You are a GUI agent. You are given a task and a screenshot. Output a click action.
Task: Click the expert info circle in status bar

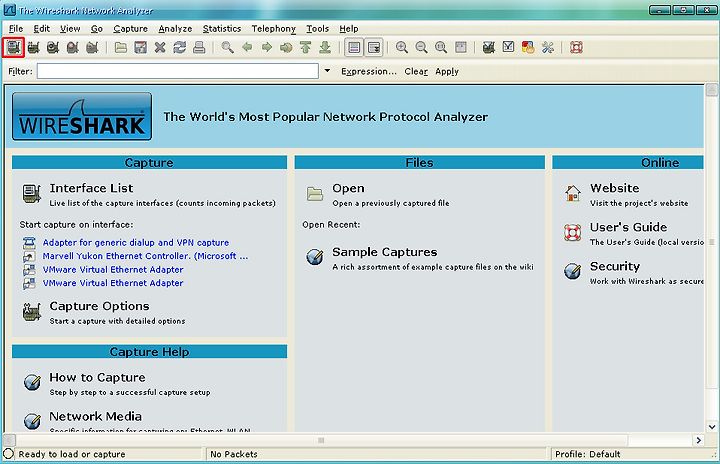click(8, 454)
